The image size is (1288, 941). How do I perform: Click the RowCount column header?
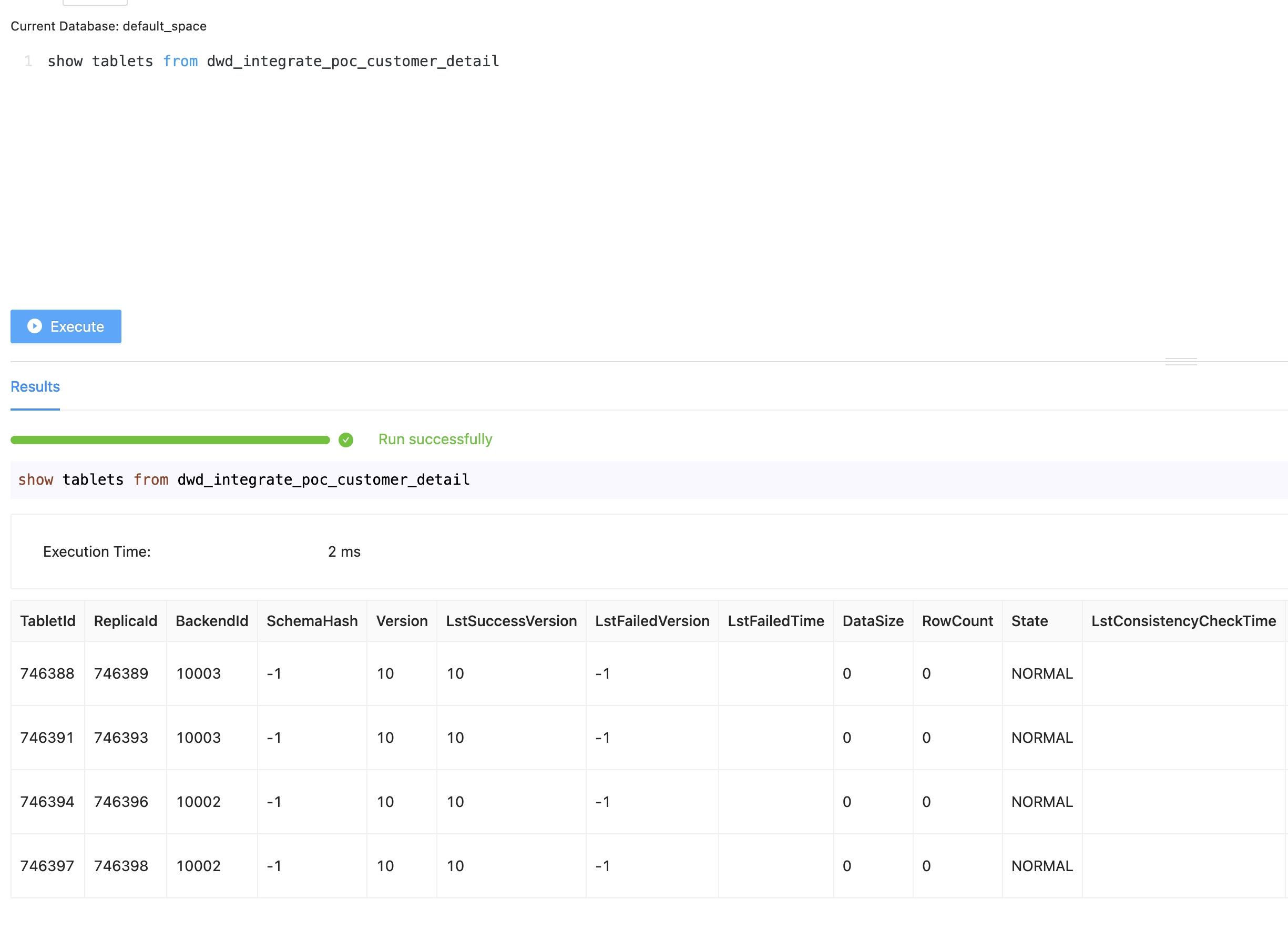(957, 621)
